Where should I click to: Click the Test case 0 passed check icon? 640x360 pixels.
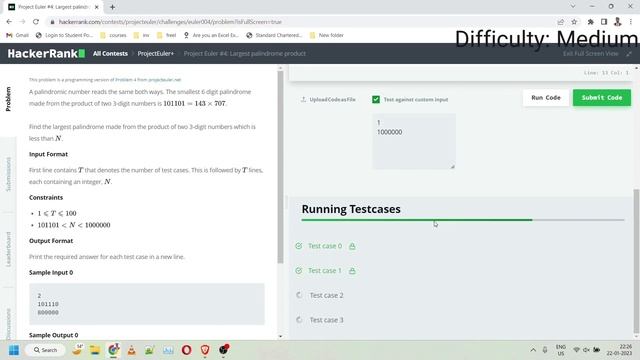click(x=299, y=246)
